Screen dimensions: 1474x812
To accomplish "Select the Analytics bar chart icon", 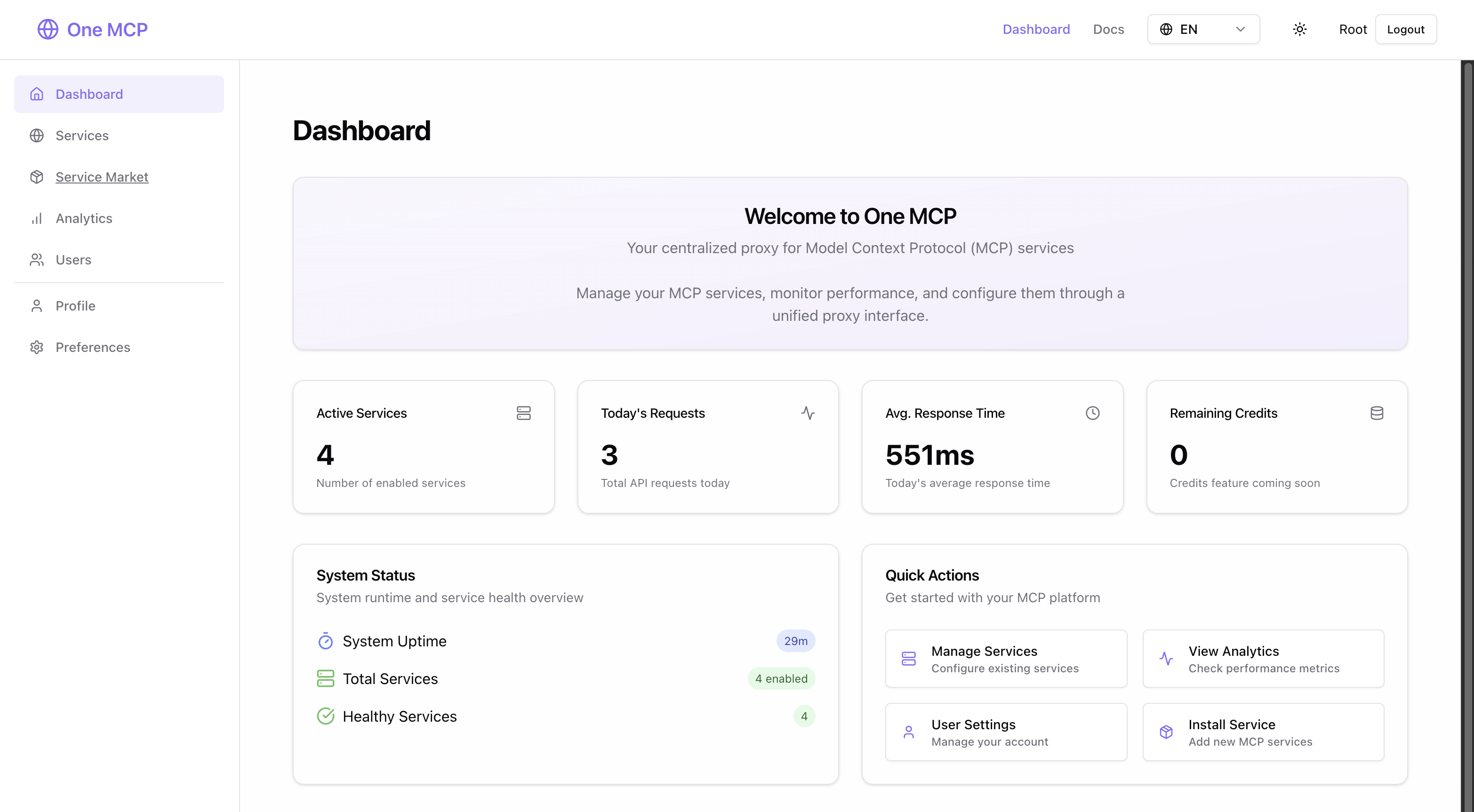I will (37, 218).
